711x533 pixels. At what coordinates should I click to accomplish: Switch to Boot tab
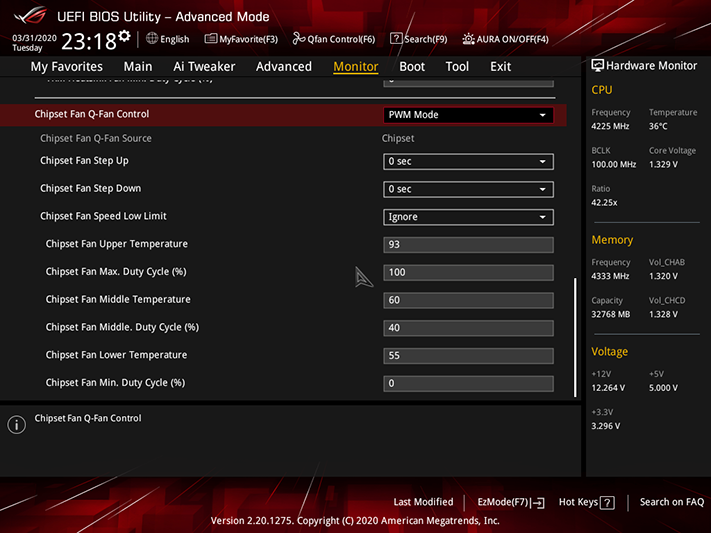[x=412, y=67]
